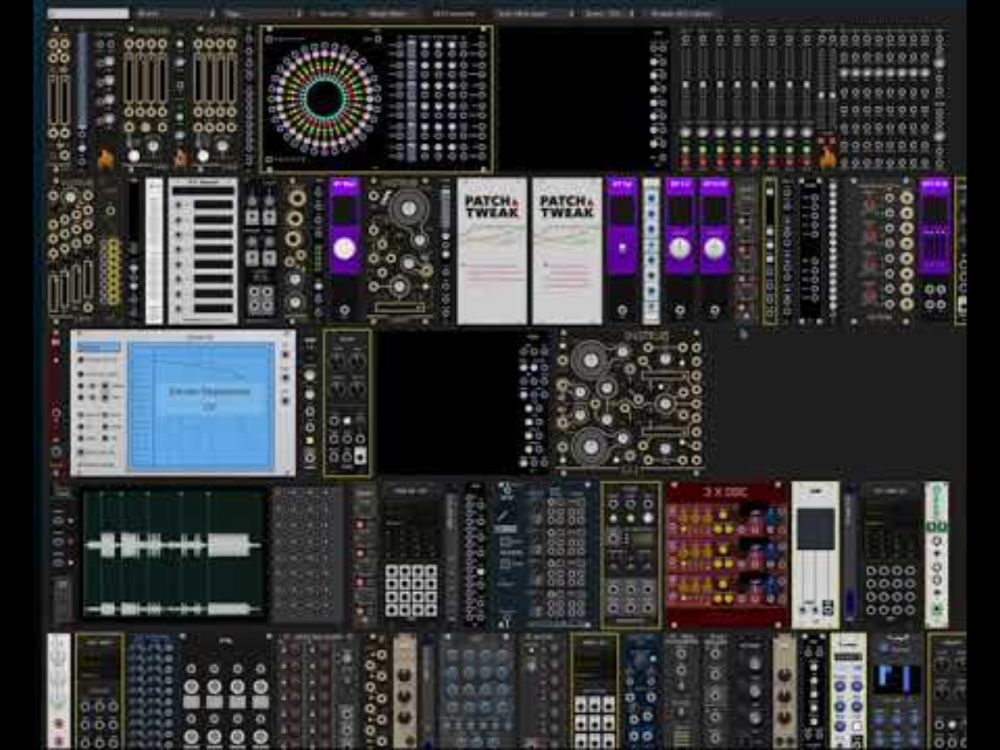Image resolution: width=1000 pixels, height=750 pixels.
Task: Open the Sort order dropdown
Action: (x=534, y=13)
